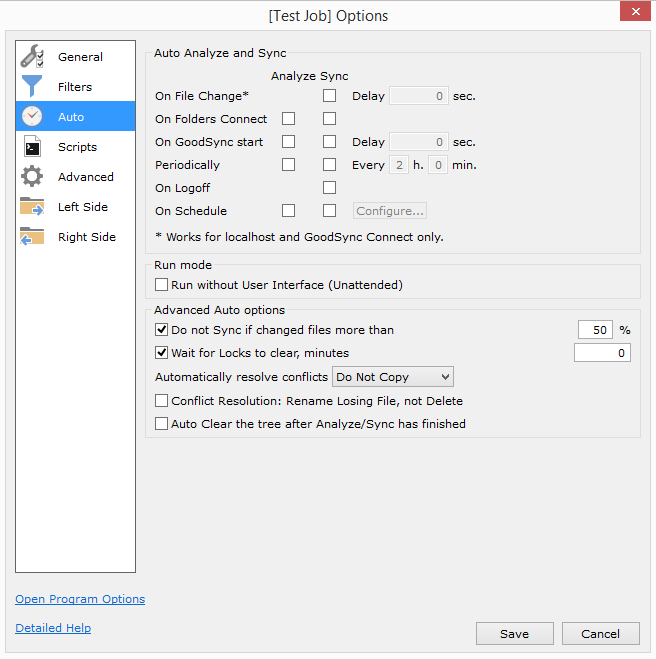Check Sync box for On Logoff
656x659 pixels.
(329, 188)
